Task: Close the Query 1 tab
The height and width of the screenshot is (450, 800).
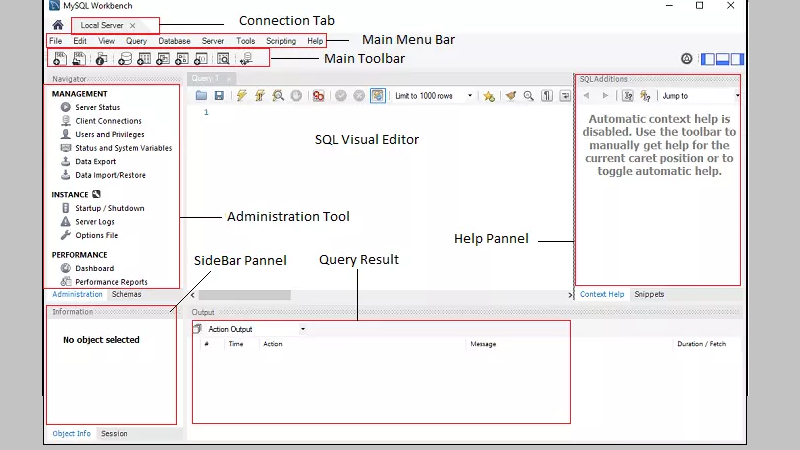Action: [229, 79]
